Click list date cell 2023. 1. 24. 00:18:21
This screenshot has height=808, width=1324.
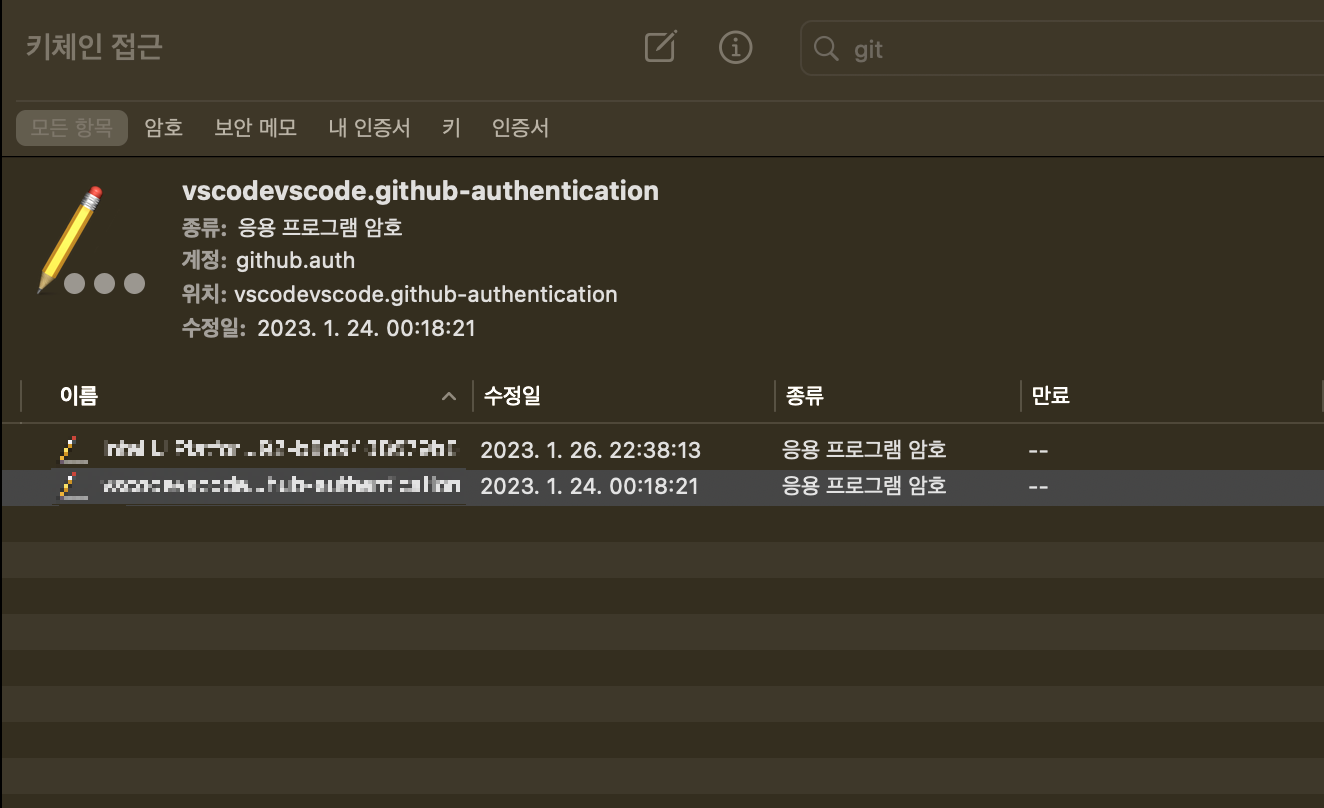click(x=590, y=486)
